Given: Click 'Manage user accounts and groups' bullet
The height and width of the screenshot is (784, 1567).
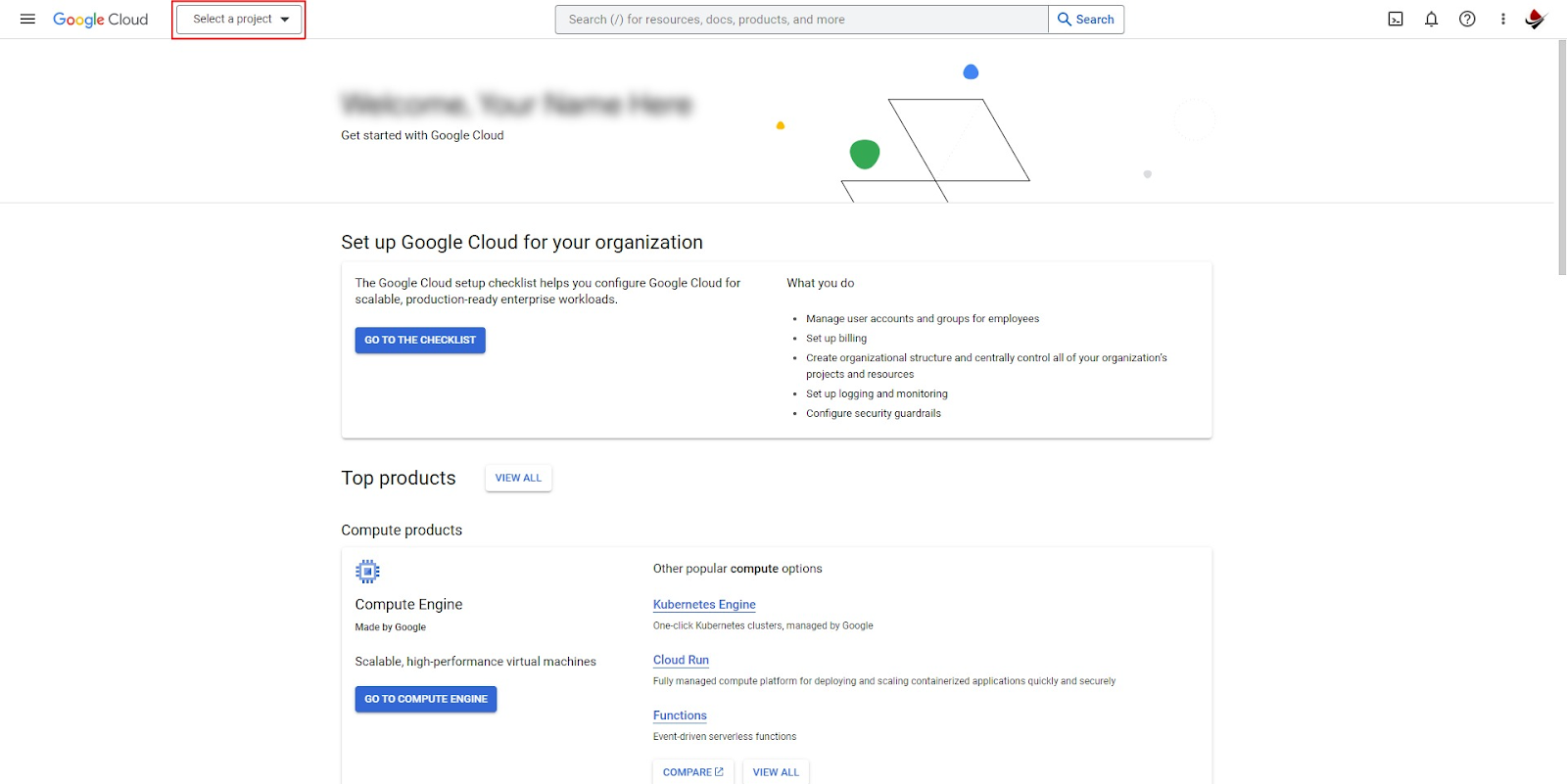Looking at the screenshot, I should [x=923, y=319].
